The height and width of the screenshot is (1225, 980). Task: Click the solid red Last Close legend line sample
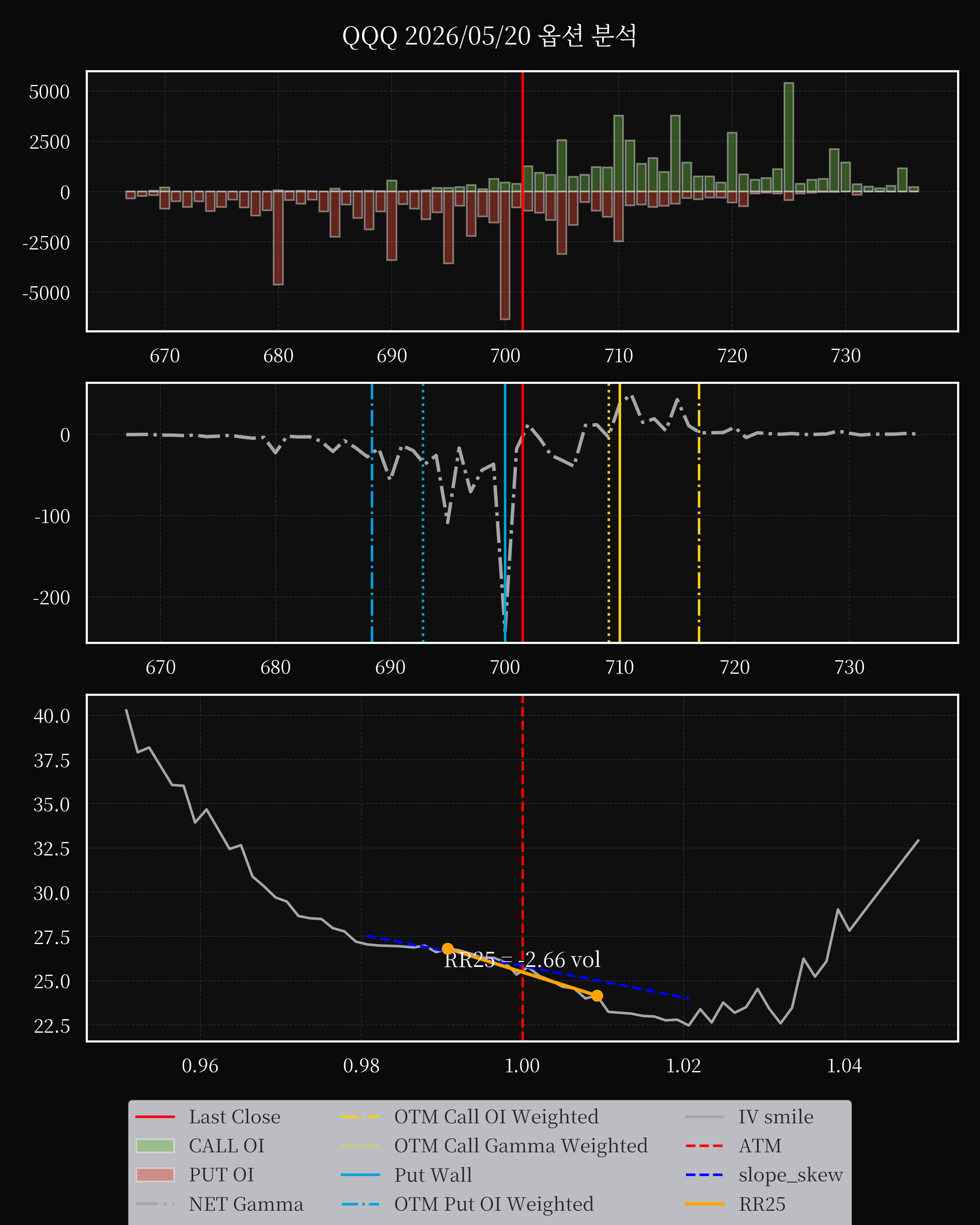click(x=155, y=1116)
